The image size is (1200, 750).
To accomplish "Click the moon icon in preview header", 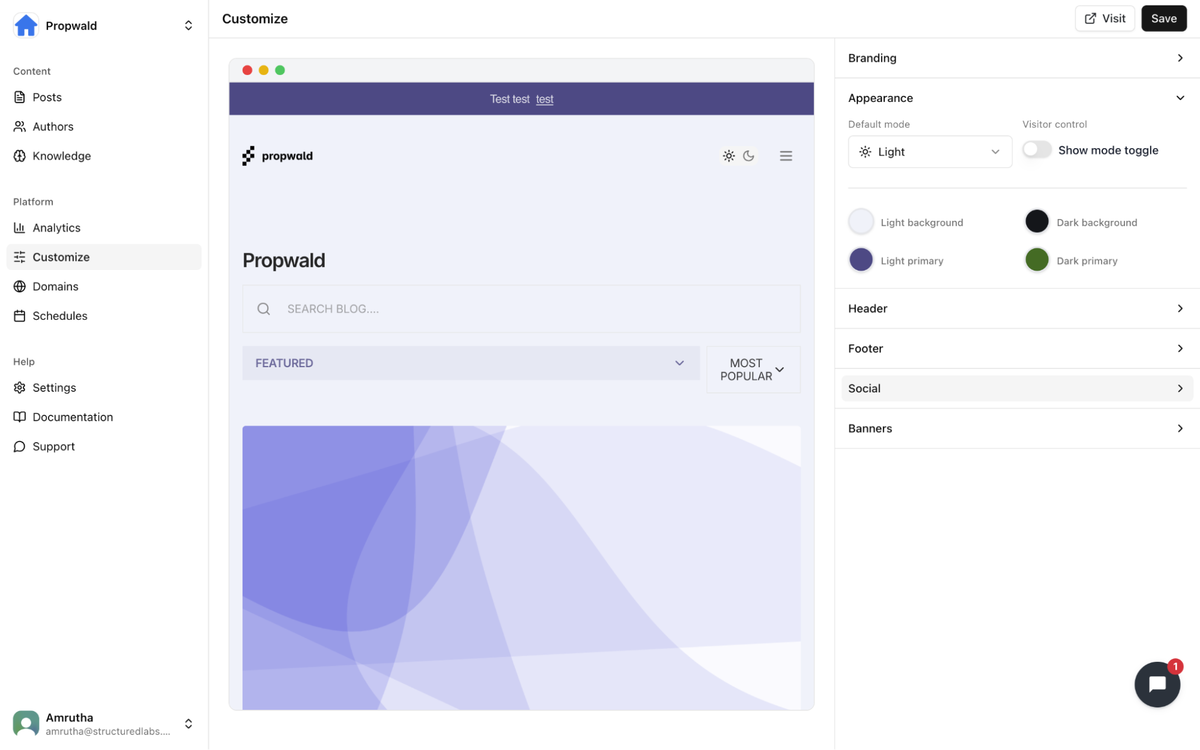I will click(749, 156).
